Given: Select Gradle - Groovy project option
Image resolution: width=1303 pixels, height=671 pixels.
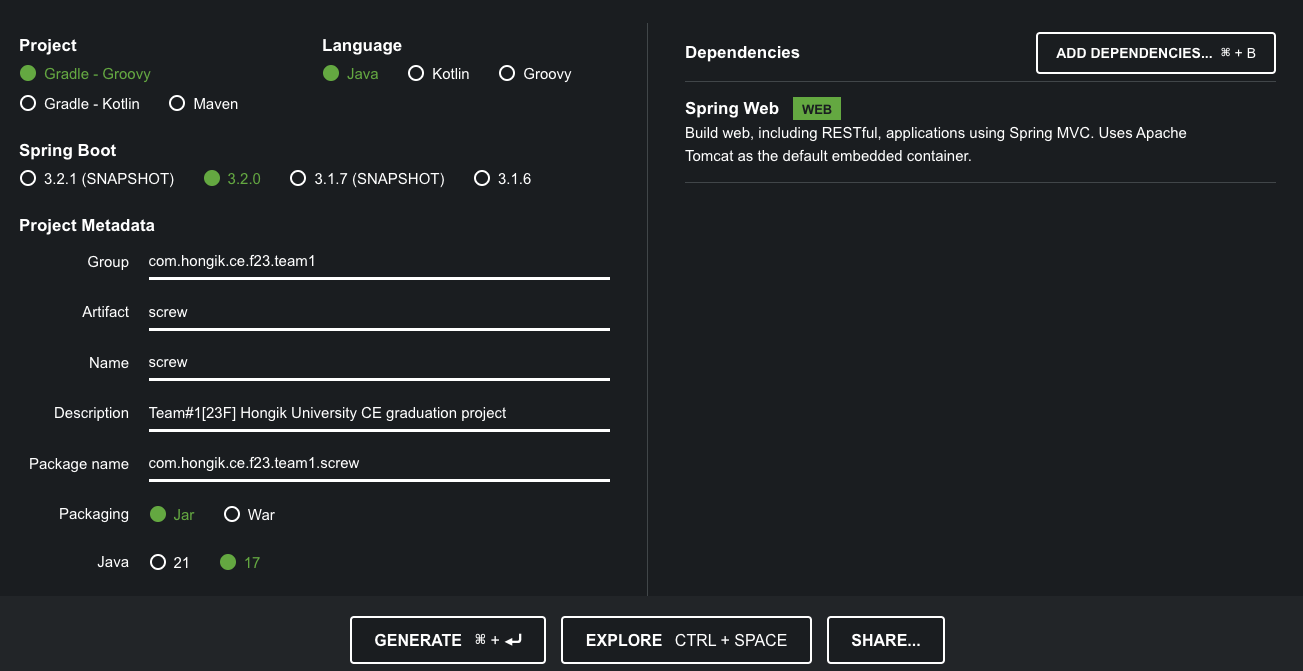Looking at the screenshot, I should [85, 74].
